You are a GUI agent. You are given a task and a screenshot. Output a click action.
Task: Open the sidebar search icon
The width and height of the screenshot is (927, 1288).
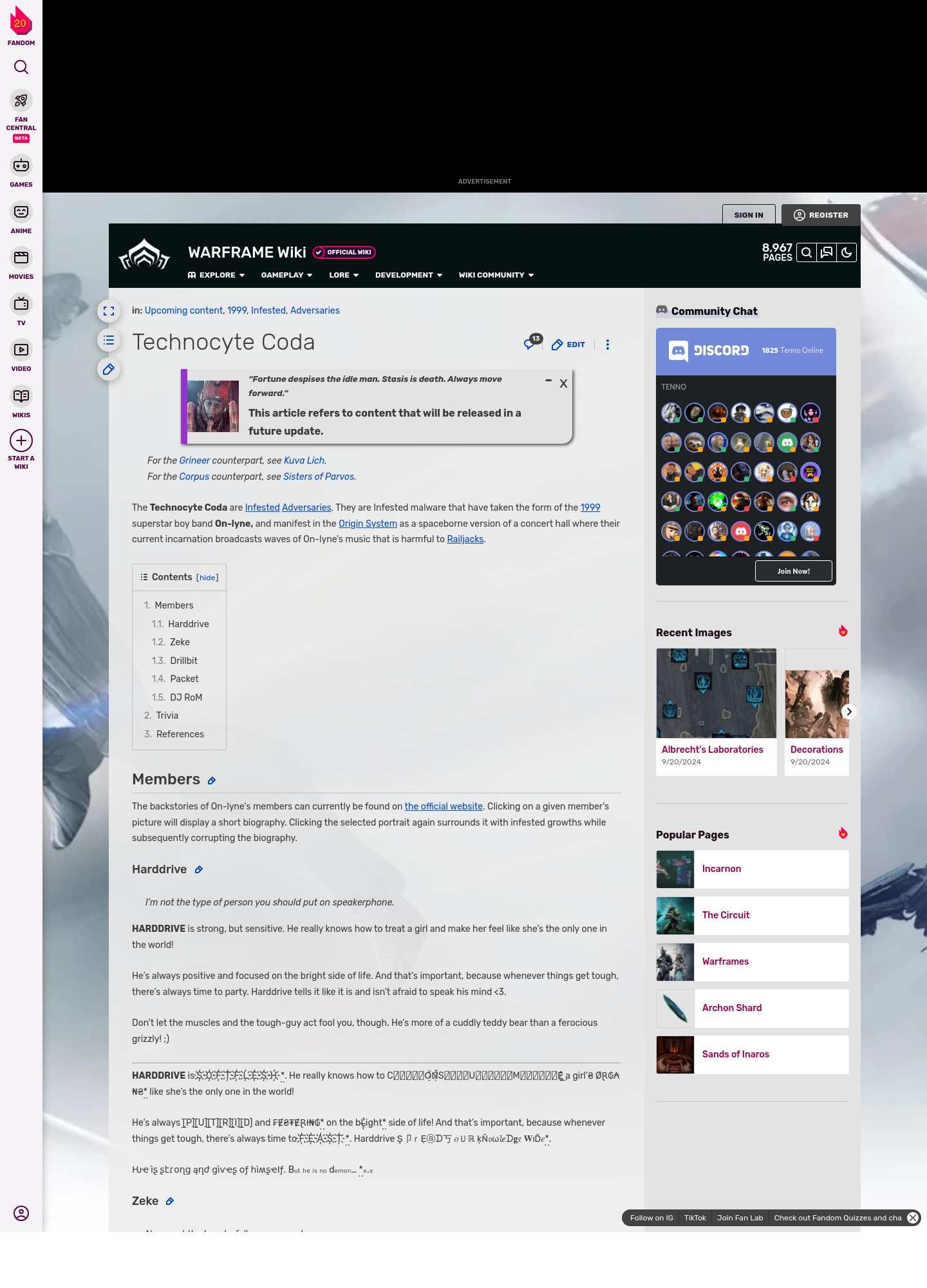click(21, 67)
